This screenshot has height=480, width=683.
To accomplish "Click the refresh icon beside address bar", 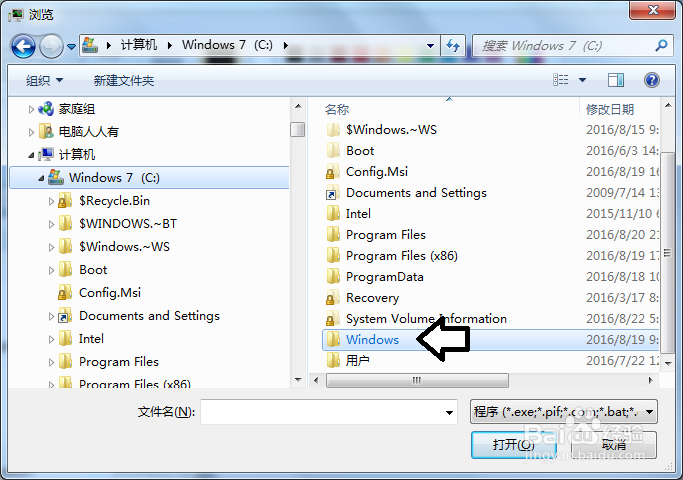I will click(453, 46).
